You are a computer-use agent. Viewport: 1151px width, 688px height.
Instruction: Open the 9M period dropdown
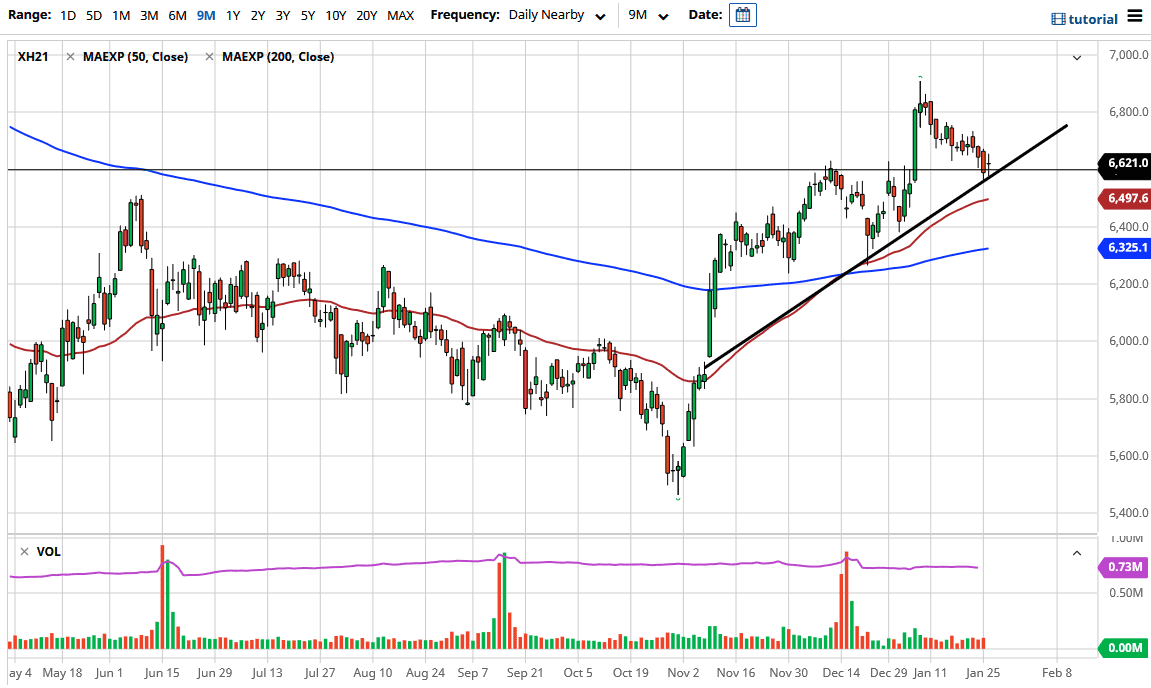pos(648,15)
